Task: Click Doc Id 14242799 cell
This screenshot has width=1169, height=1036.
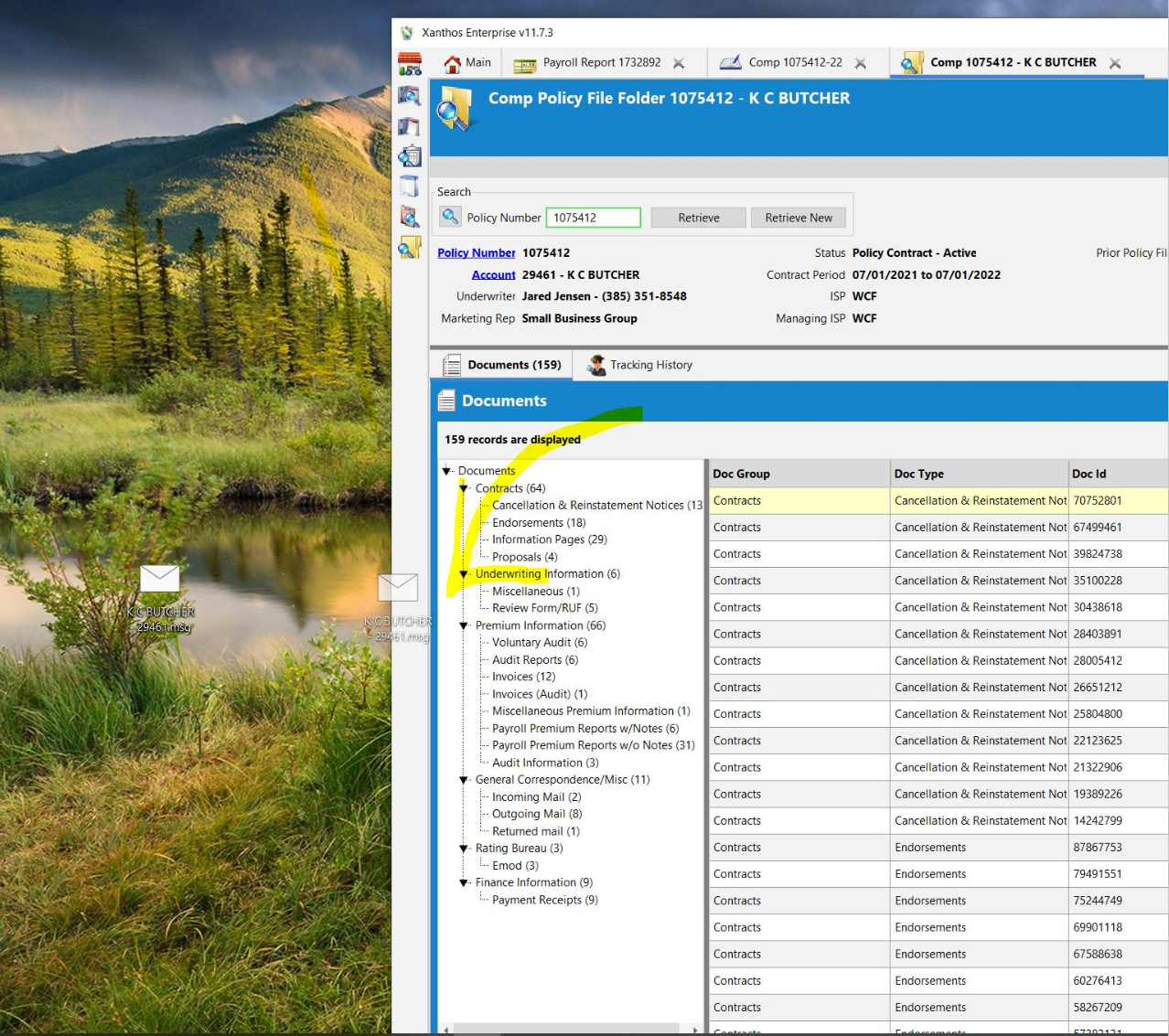Action: click(x=1118, y=821)
